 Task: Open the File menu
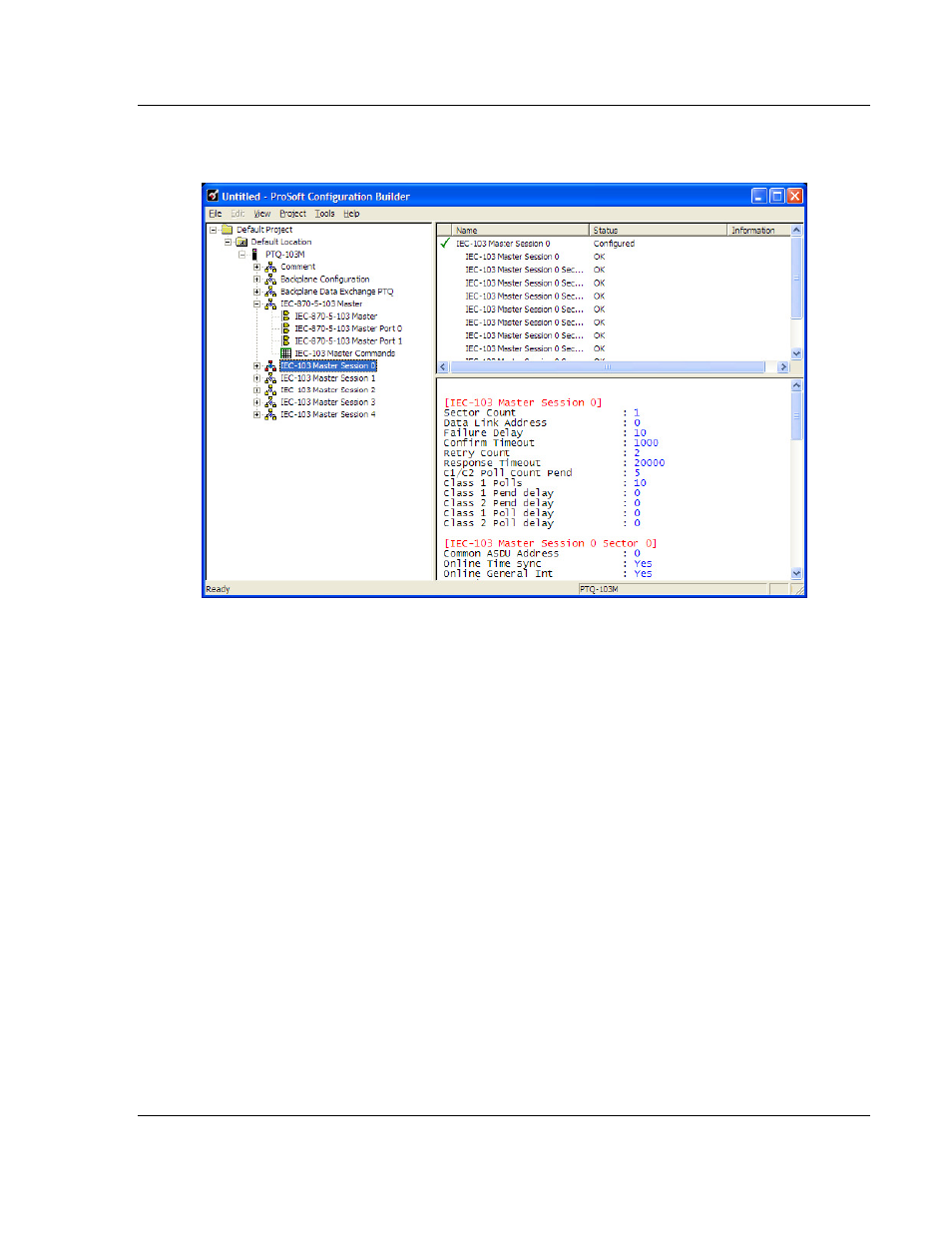tap(215, 214)
